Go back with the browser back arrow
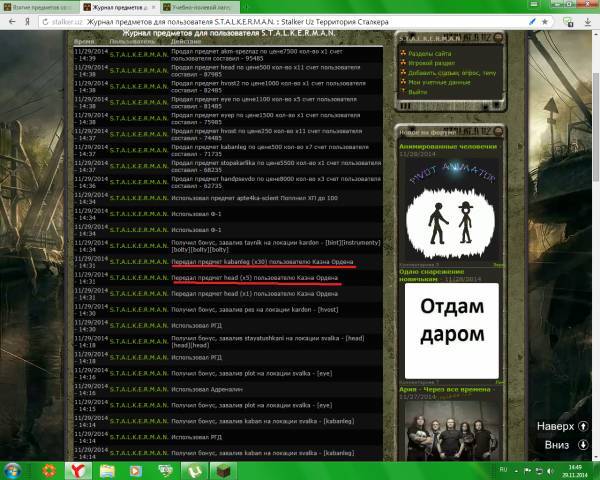600x480 pixels. [x=12, y=22]
